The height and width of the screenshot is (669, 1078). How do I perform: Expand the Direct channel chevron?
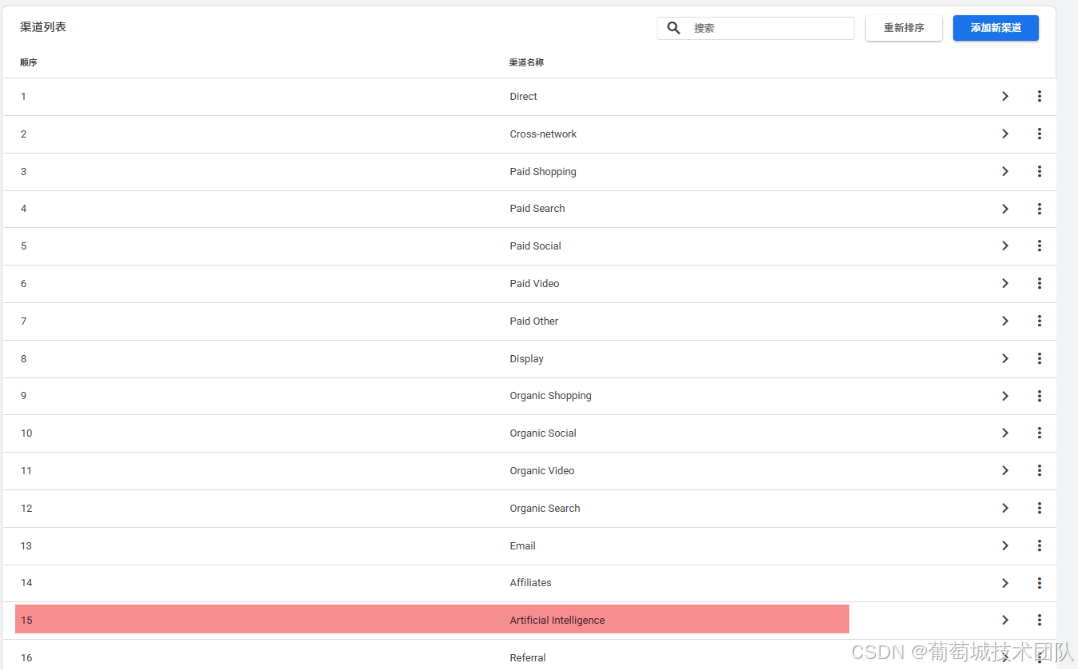1005,96
